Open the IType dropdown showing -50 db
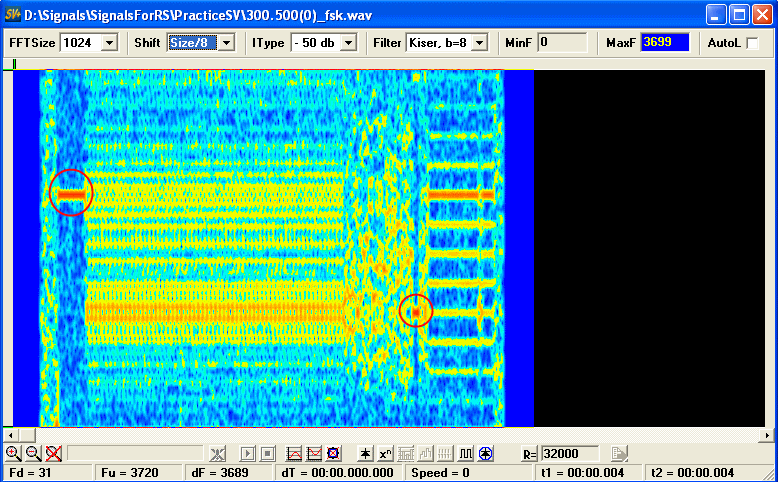Screen dimensions: 778x482 [x=353, y=43]
